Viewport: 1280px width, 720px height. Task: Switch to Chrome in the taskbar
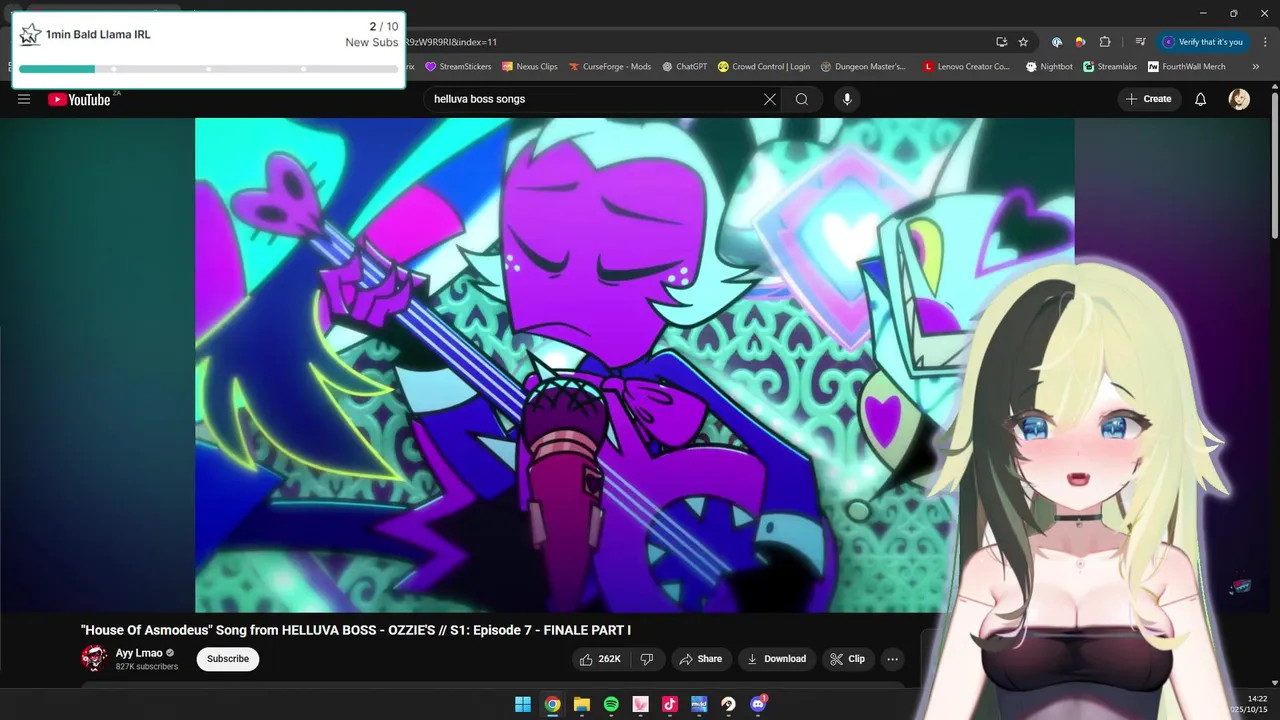pyautogui.click(x=552, y=704)
